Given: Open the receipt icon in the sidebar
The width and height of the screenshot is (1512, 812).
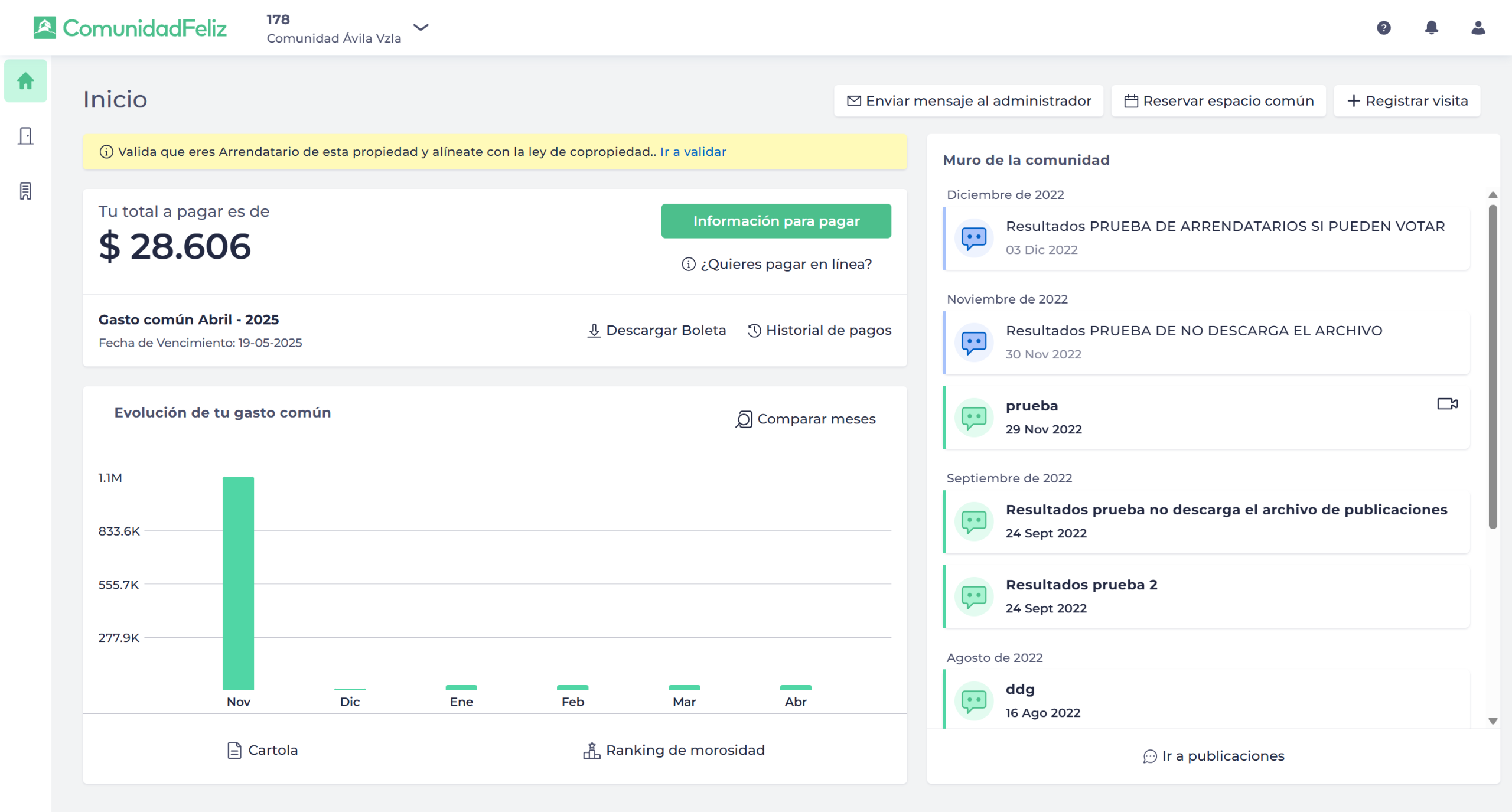Looking at the screenshot, I should click(25, 191).
